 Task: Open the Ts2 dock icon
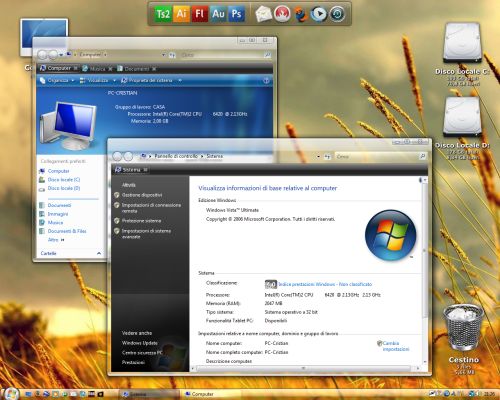pos(163,14)
